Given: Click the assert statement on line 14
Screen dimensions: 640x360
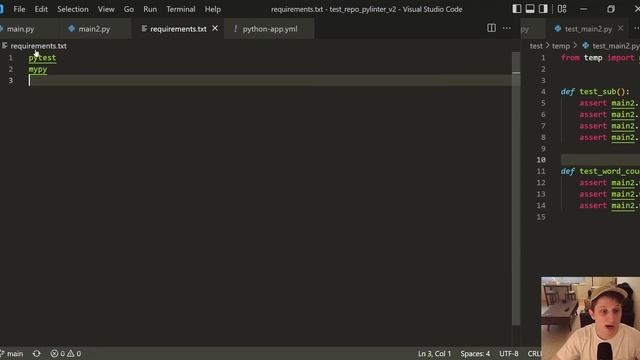Looking at the screenshot, I should click(609, 206).
